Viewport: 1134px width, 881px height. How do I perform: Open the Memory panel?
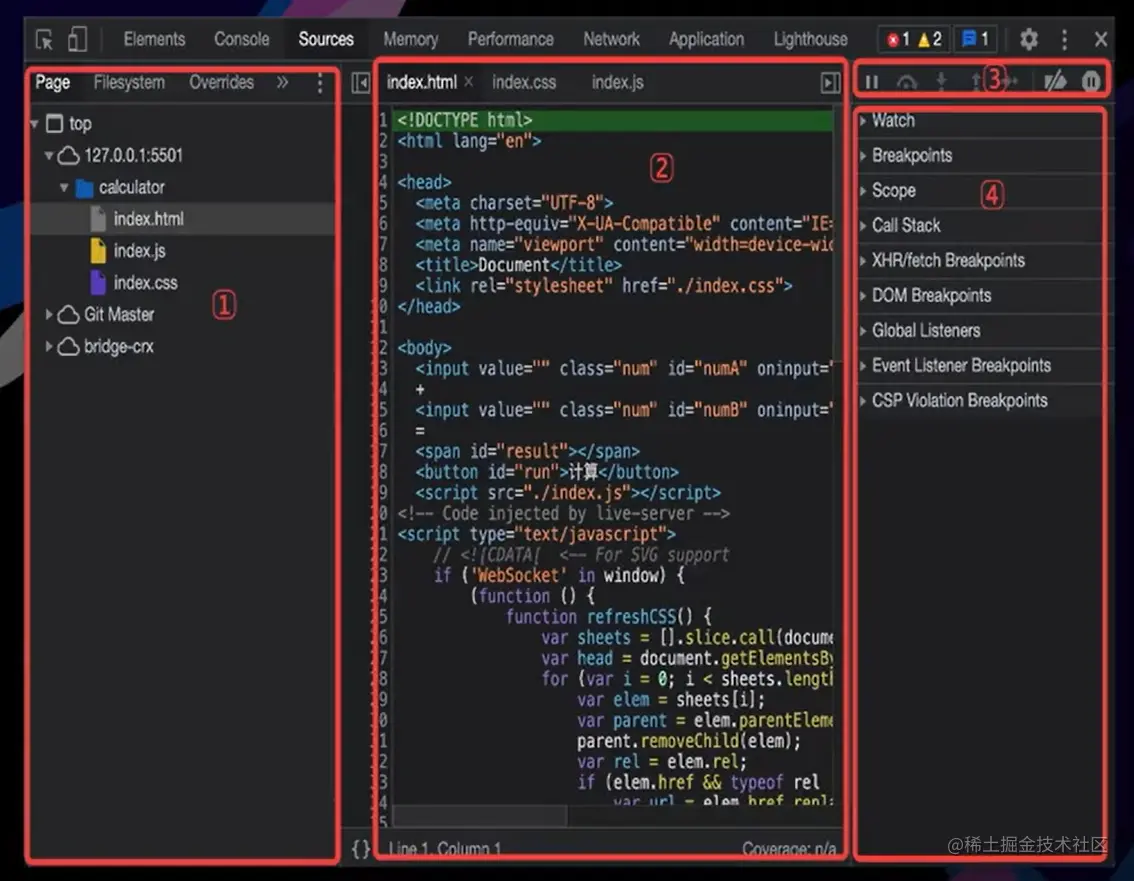tap(411, 39)
